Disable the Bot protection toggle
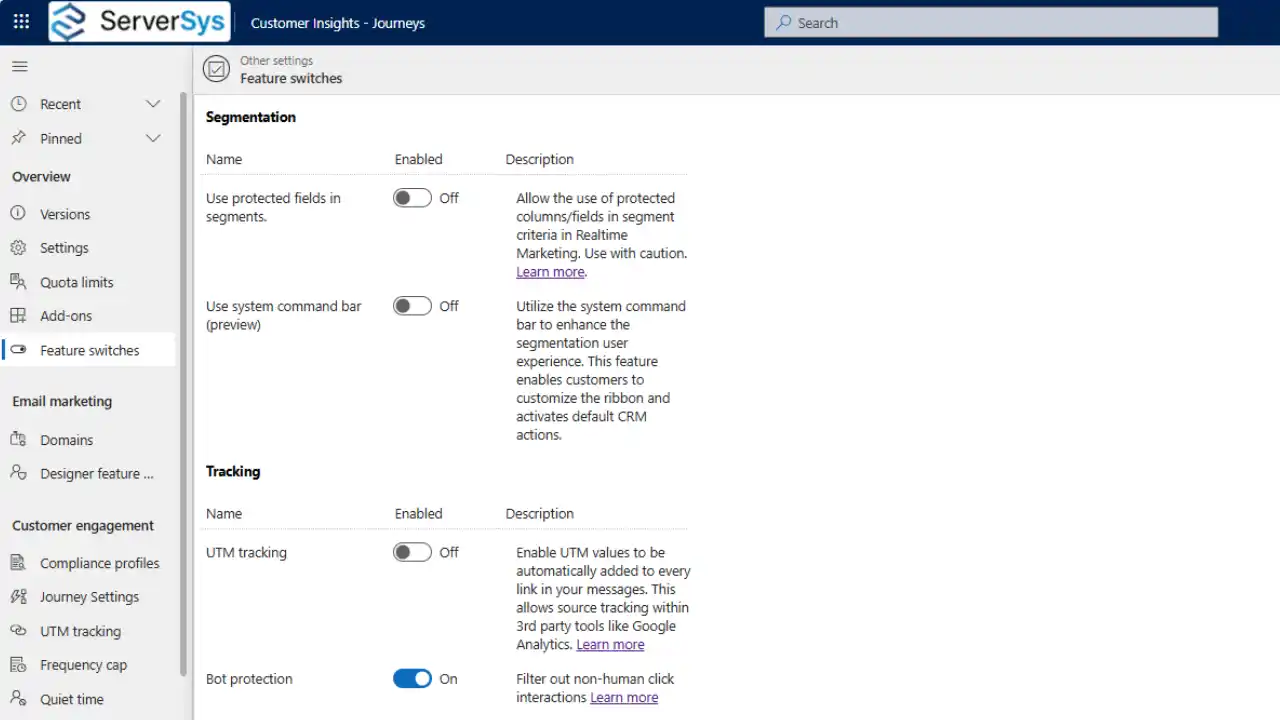 click(x=412, y=679)
